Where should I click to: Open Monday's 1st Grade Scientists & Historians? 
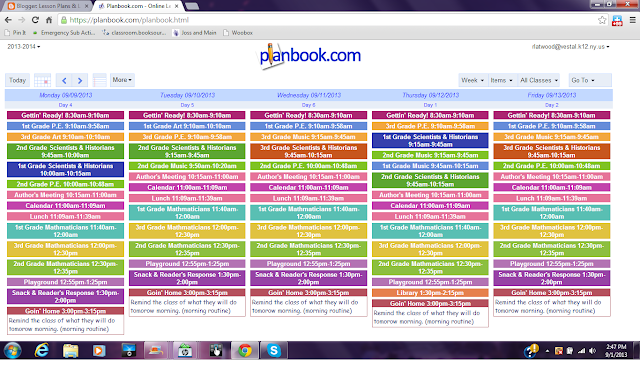[x=65, y=169]
